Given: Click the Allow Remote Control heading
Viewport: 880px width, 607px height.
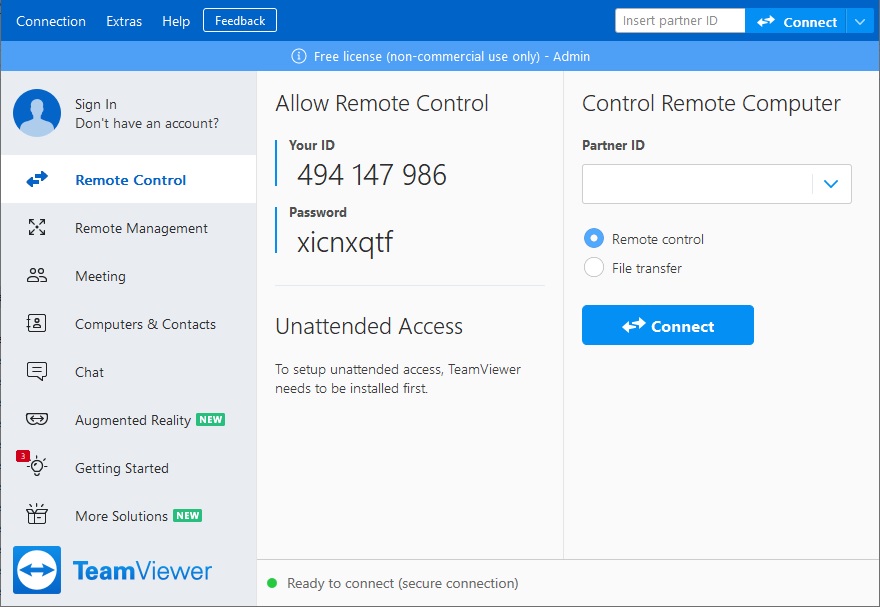Looking at the screenshot, I should coord(382,104).
